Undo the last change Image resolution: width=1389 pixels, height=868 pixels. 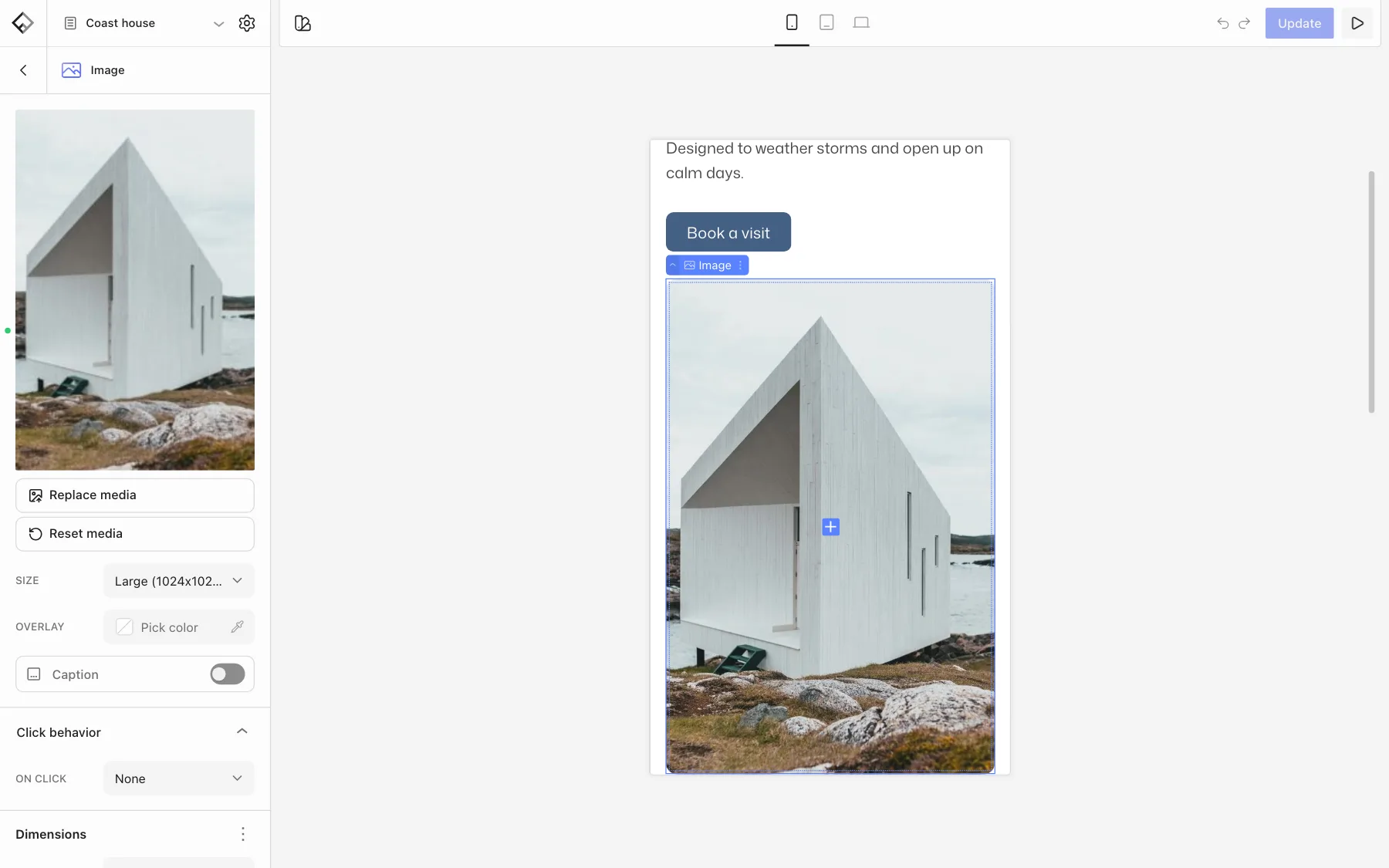[x=1223, y=23]
